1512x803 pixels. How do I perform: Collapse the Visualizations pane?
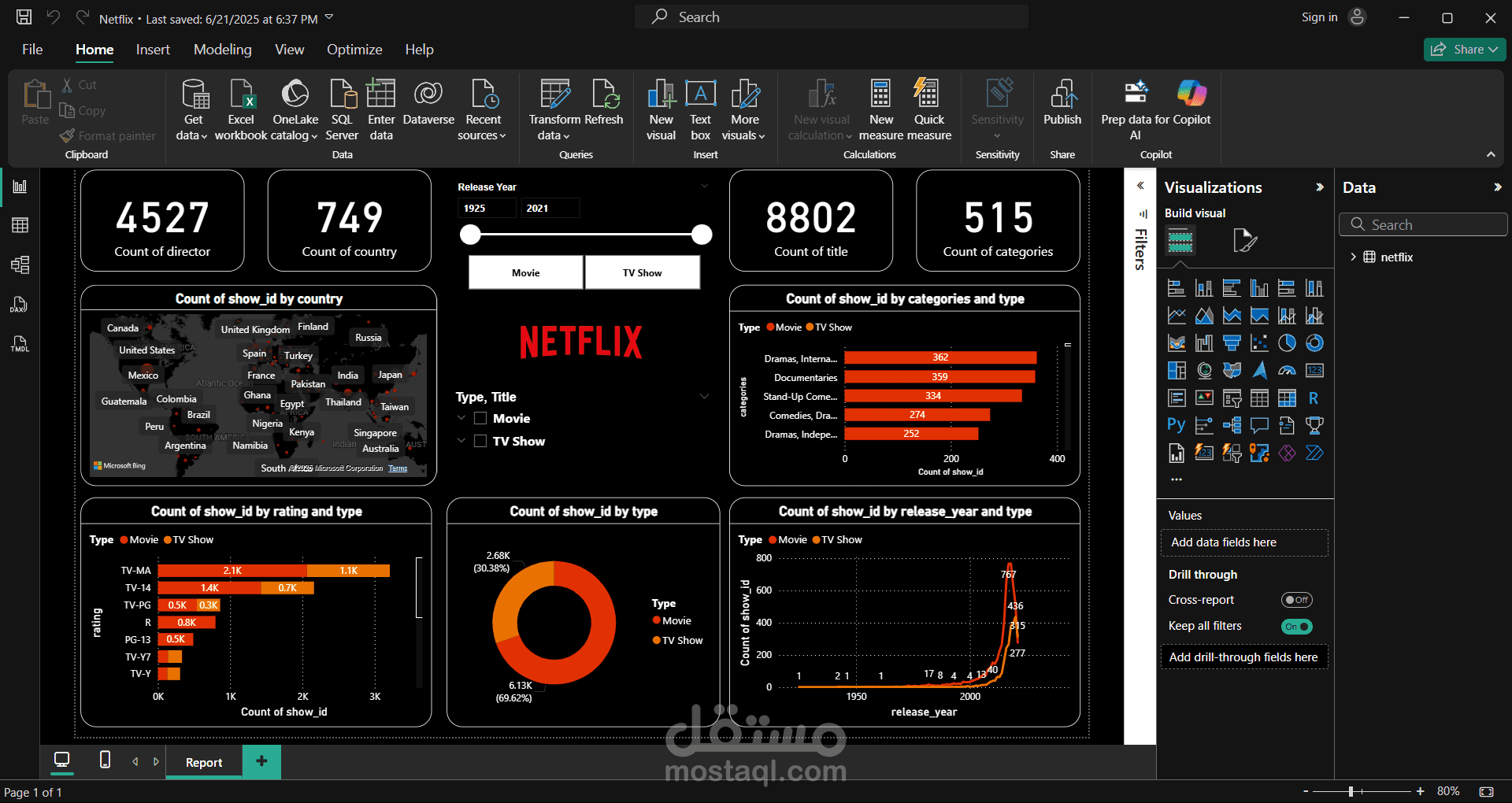click(x=1320, y=187)
